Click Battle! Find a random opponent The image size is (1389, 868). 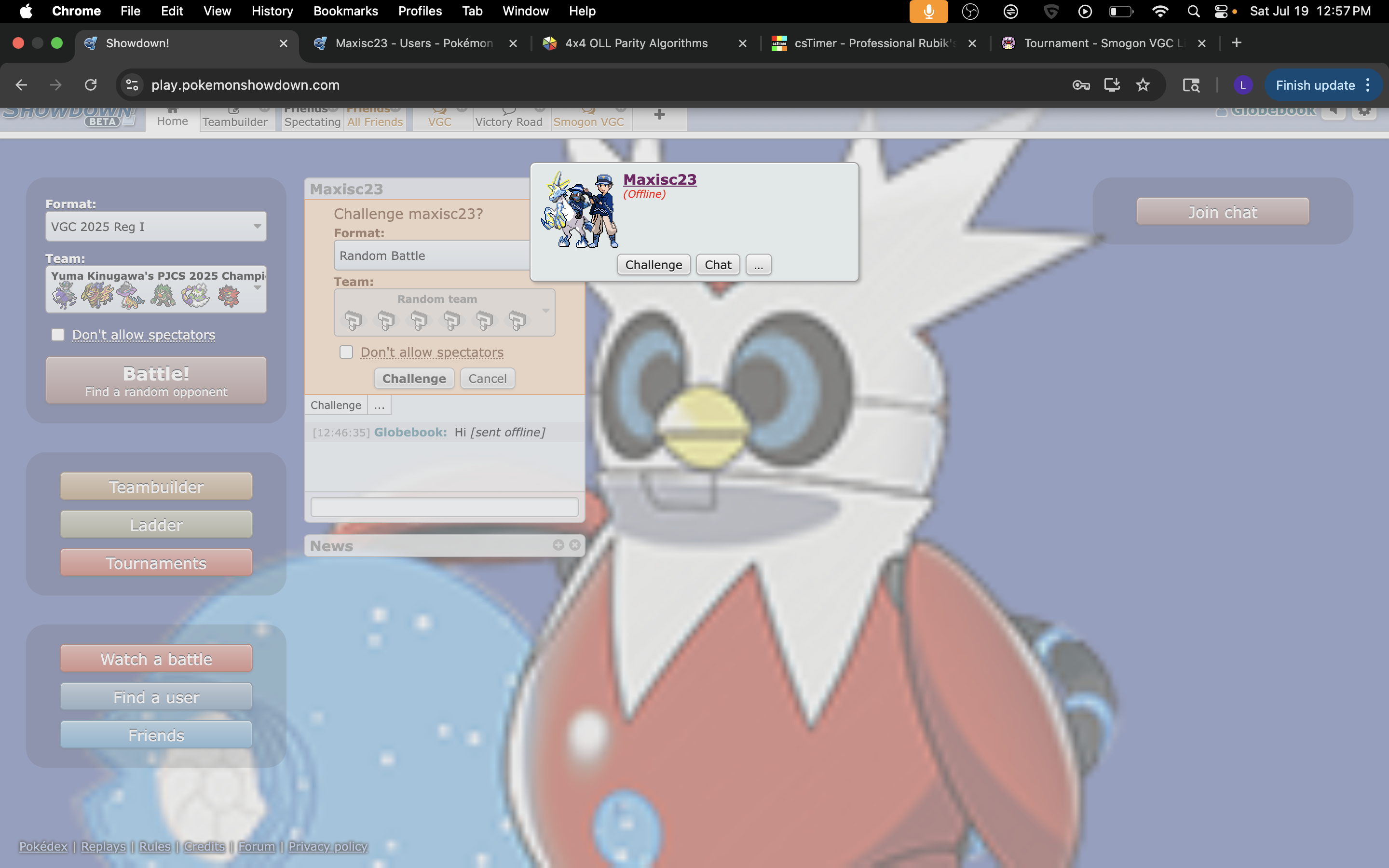coord(156,380)
